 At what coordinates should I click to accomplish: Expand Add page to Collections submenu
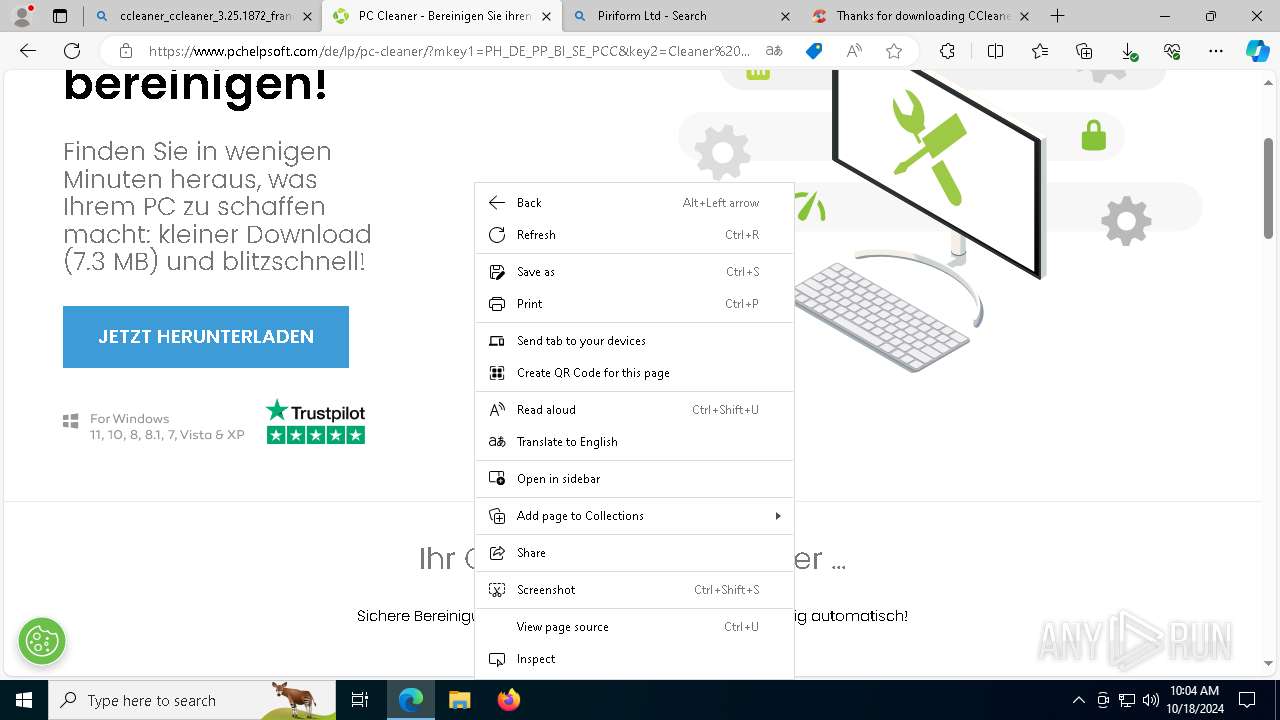click(x=634, y=516)
